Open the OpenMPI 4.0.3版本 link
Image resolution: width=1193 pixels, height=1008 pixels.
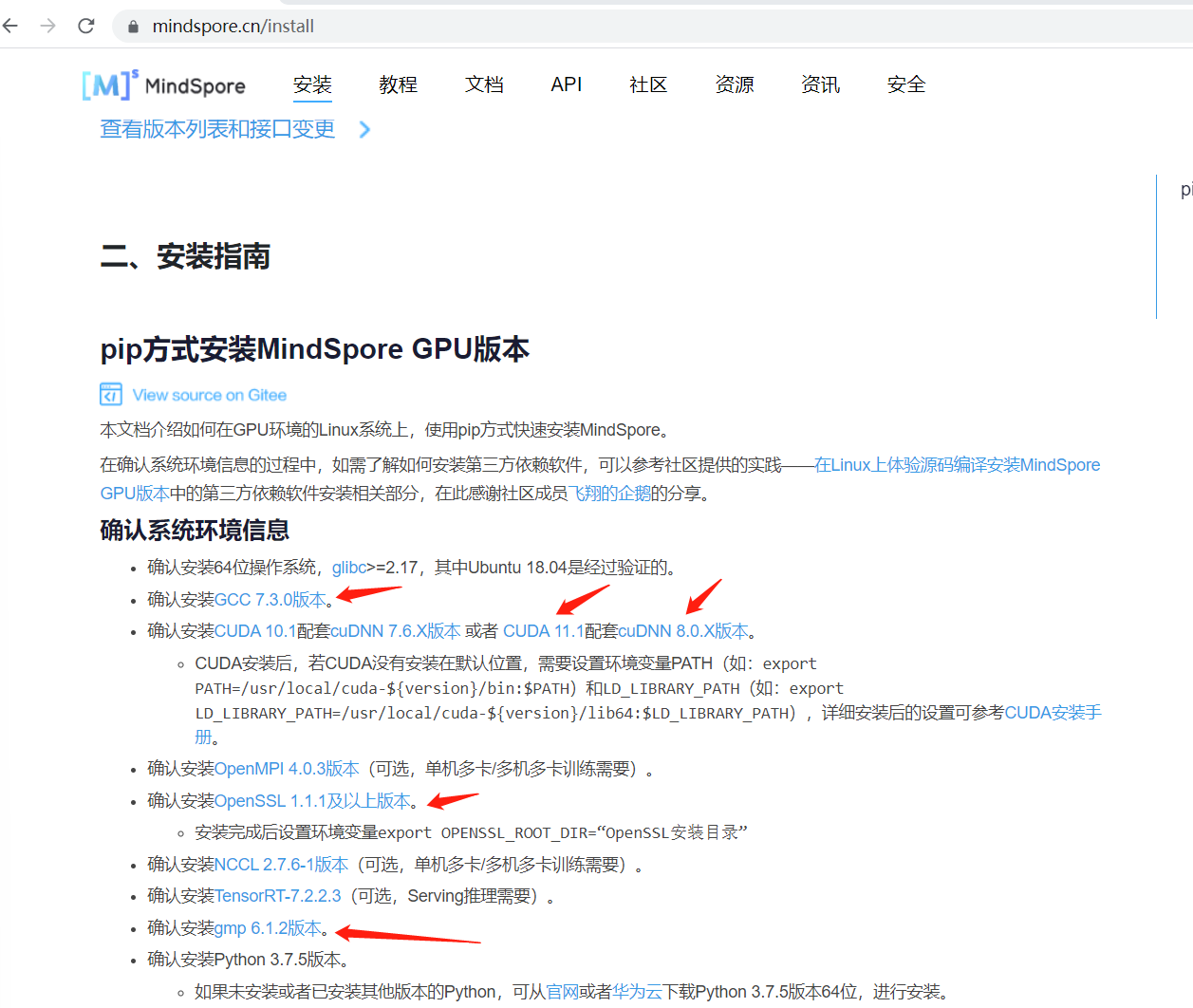287,769
